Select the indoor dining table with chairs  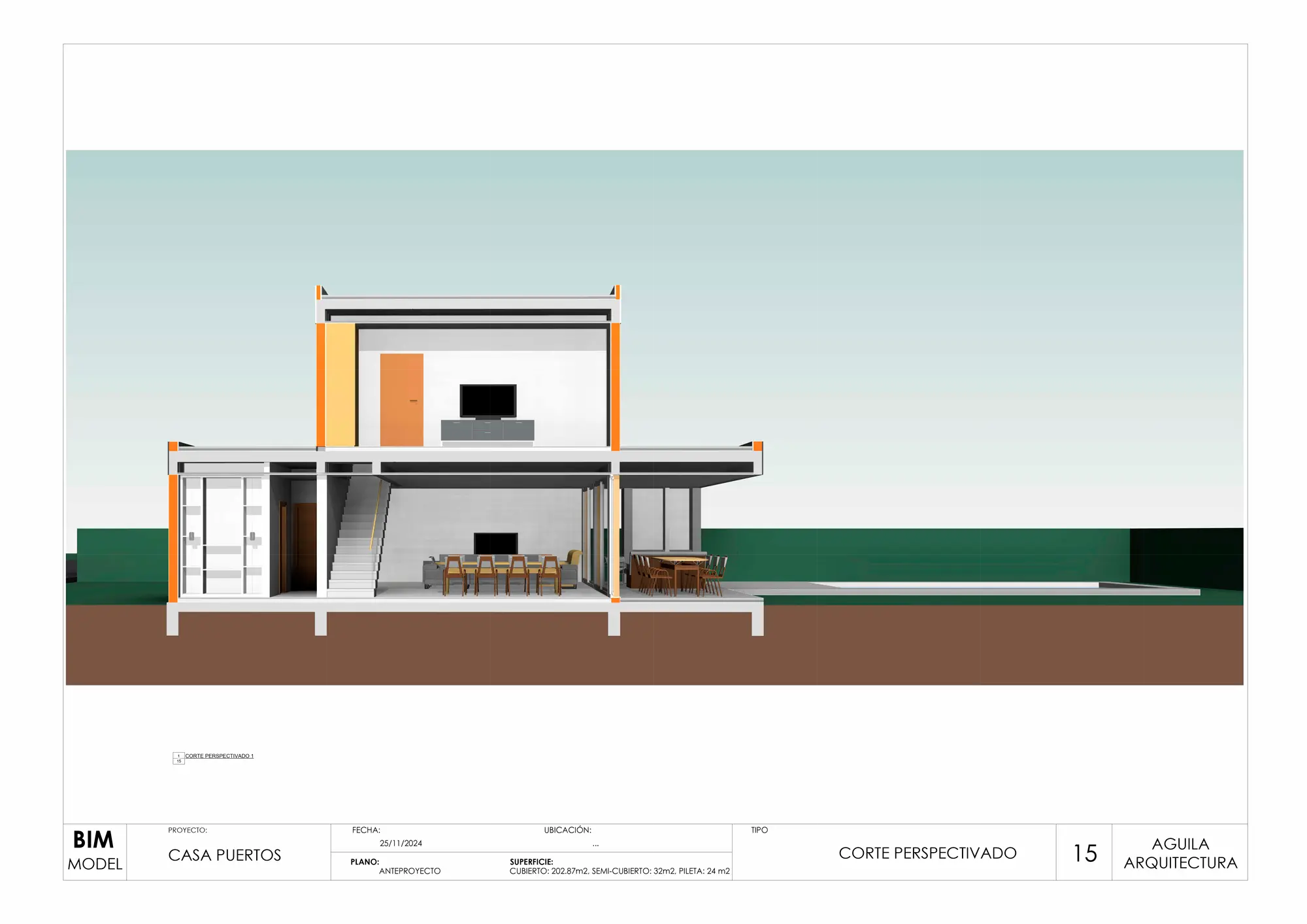[x=503, y=575]
